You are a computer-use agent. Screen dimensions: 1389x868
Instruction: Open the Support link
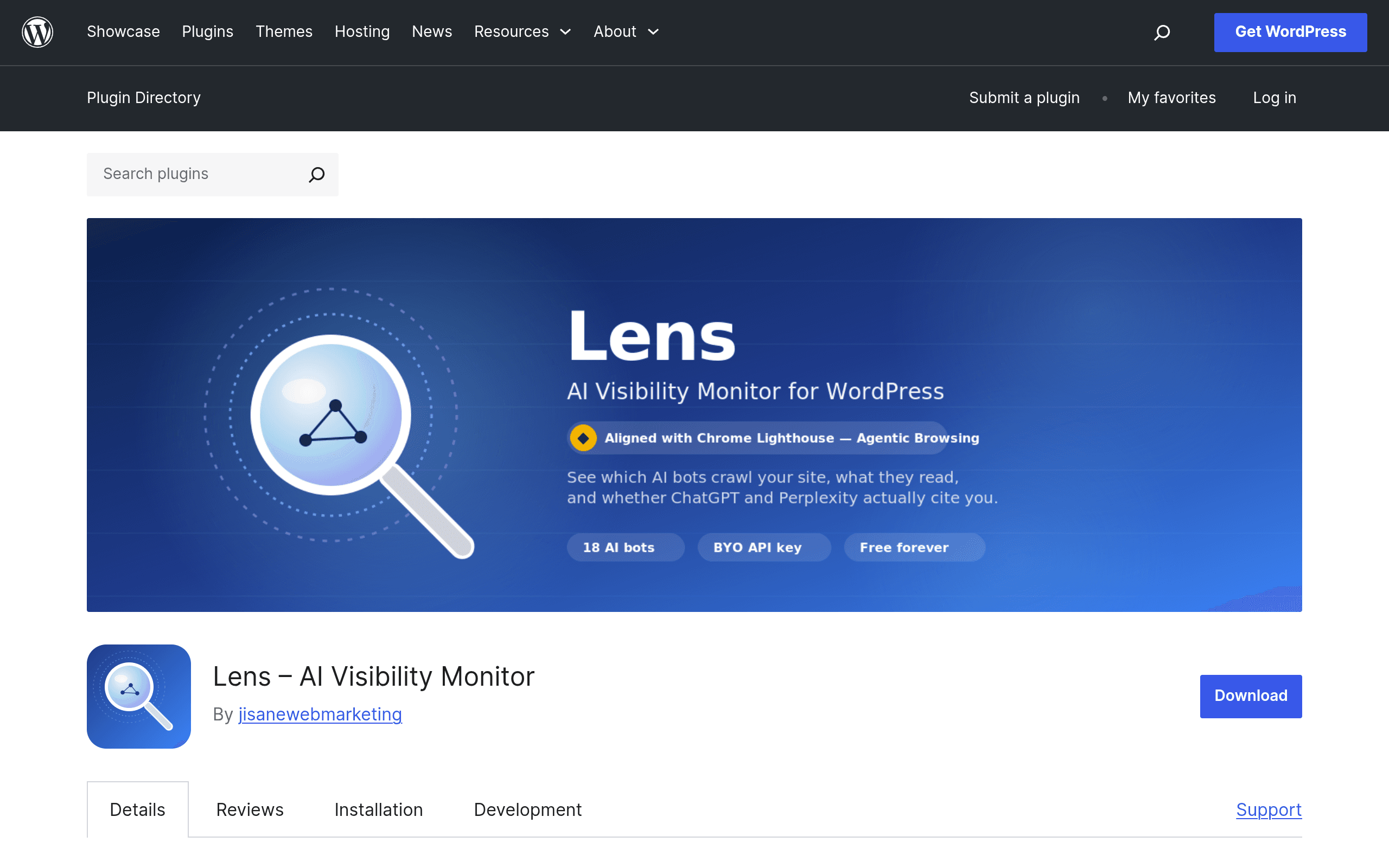tap(1269, 809)
